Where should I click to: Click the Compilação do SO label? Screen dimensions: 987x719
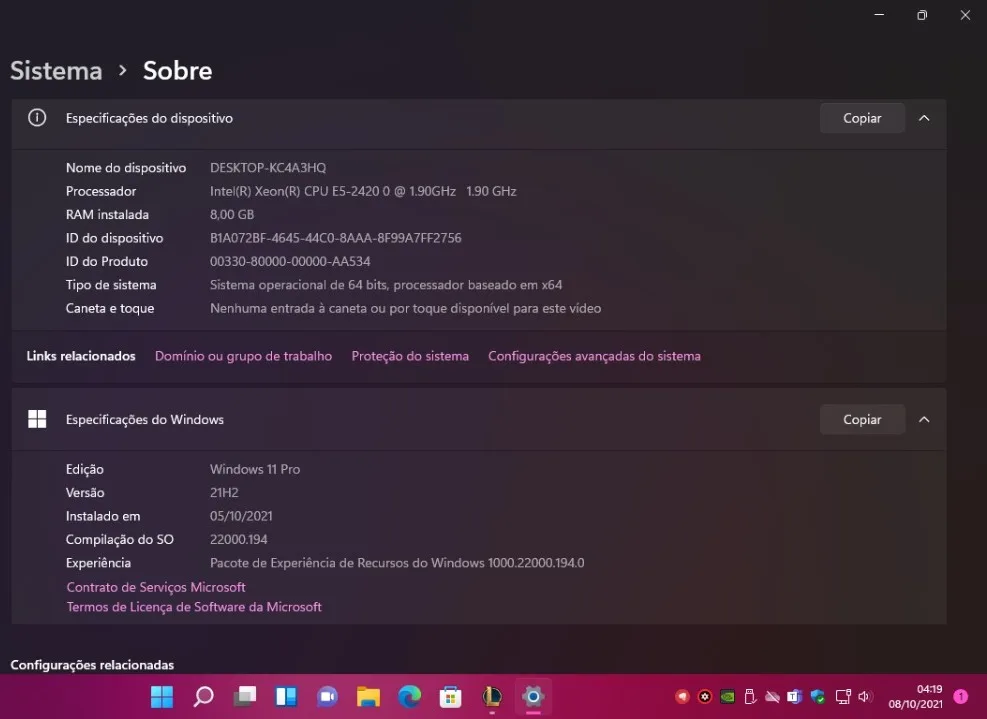pos(120,540)
